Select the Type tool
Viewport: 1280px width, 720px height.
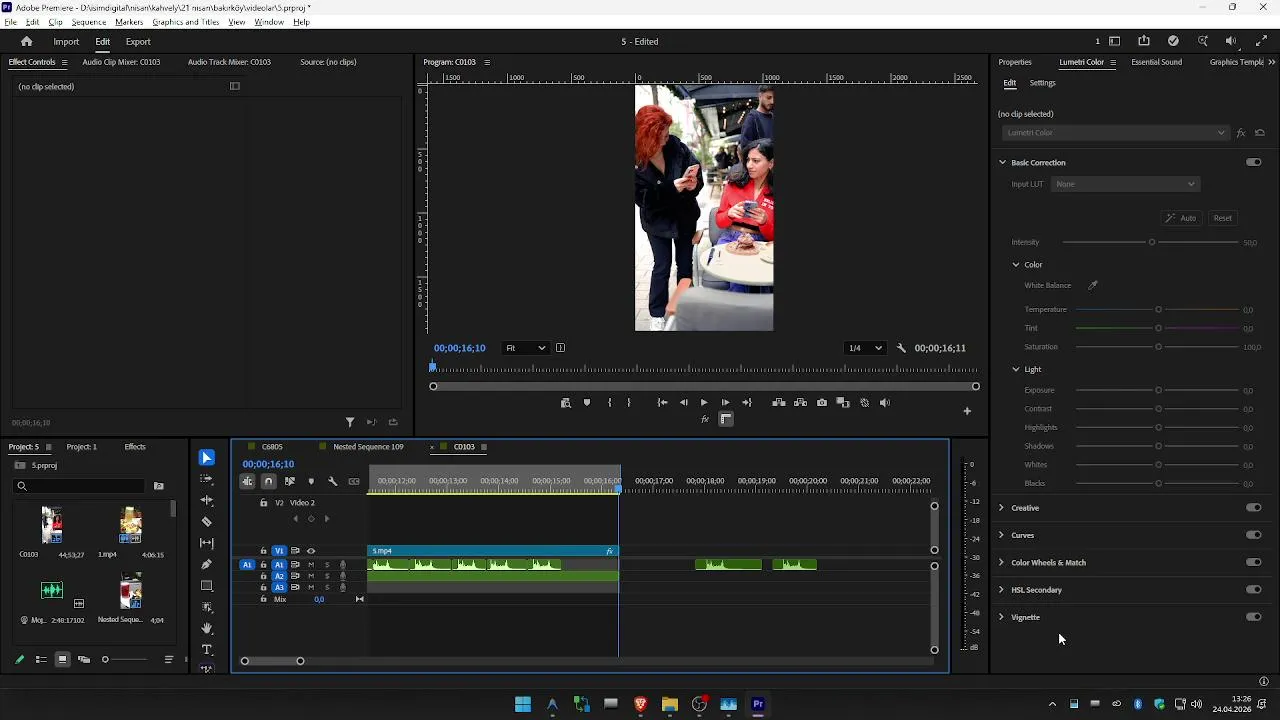pos(207,650)
